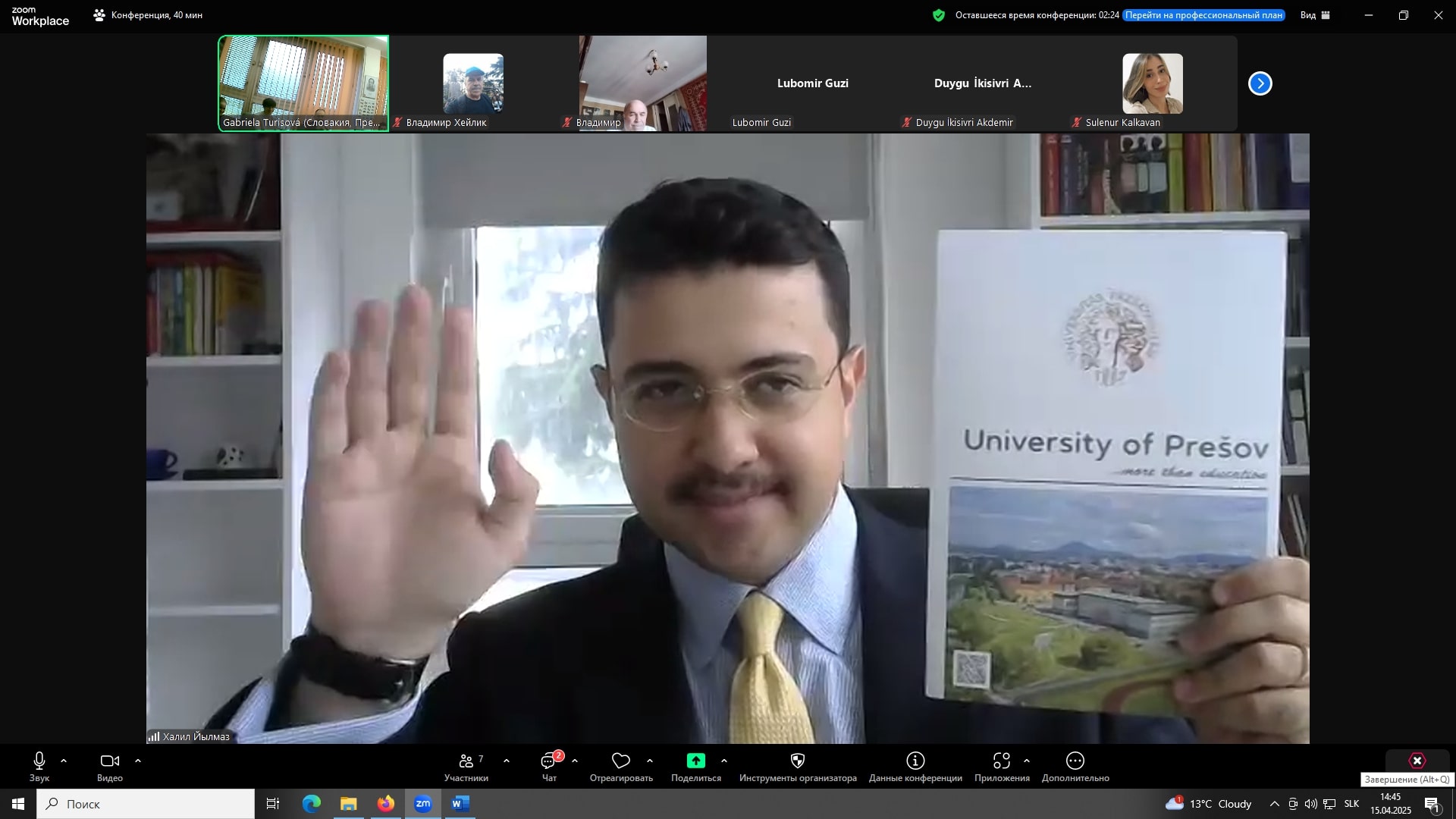Screen dimensions: 1456x819
Task: Open Инструменты организатора shield icon
Action: [x=798, y=761]
